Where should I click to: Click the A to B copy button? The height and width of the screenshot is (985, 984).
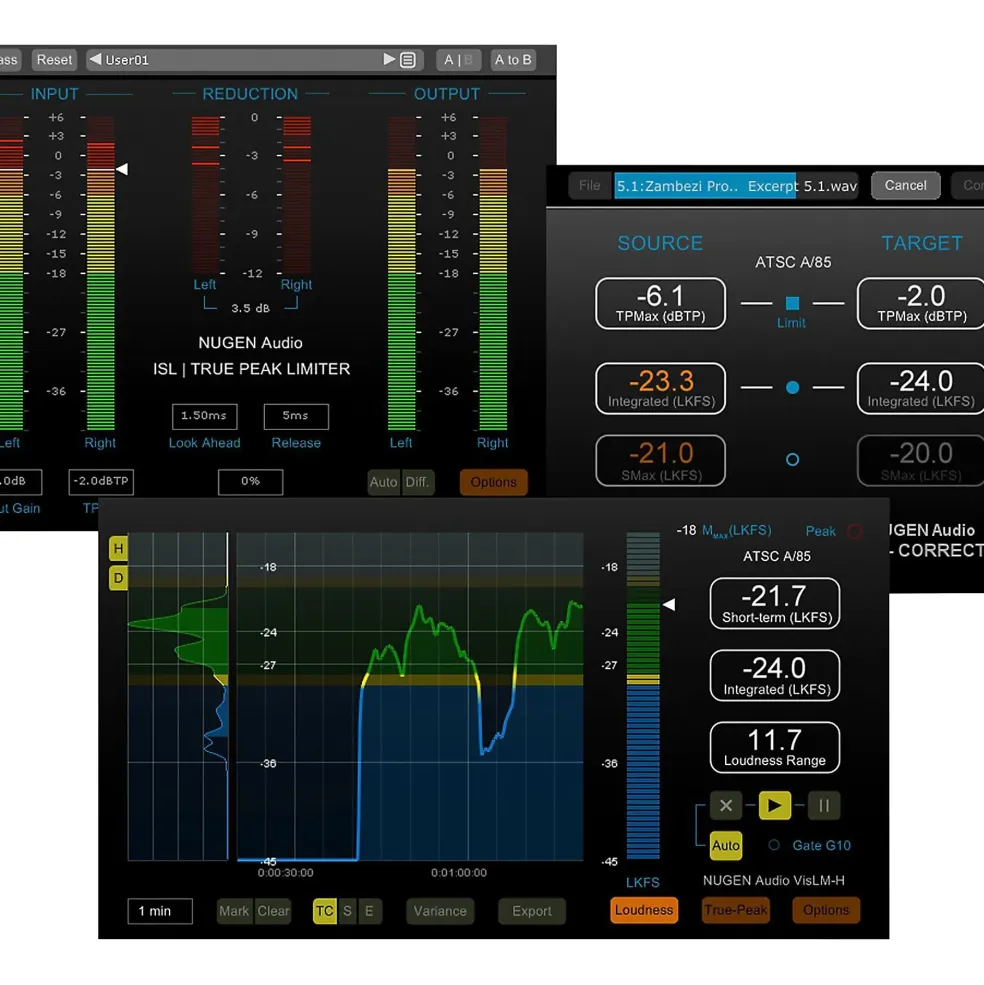pos(513,60)
